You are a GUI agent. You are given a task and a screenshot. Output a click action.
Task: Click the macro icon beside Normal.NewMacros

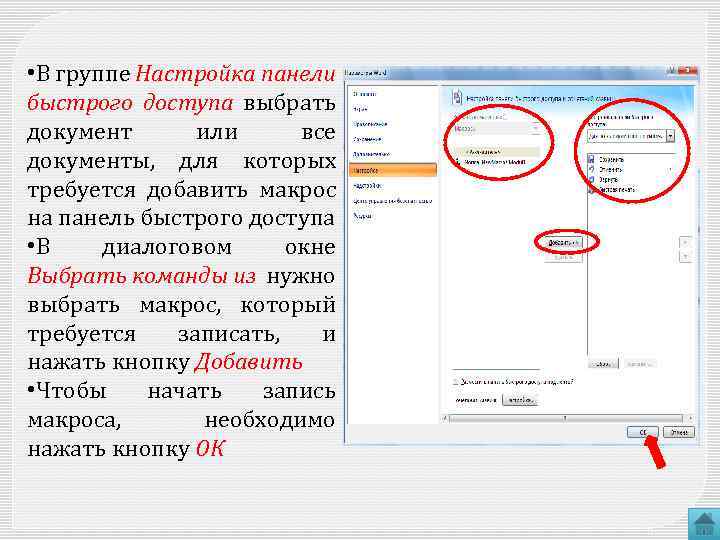458,162
